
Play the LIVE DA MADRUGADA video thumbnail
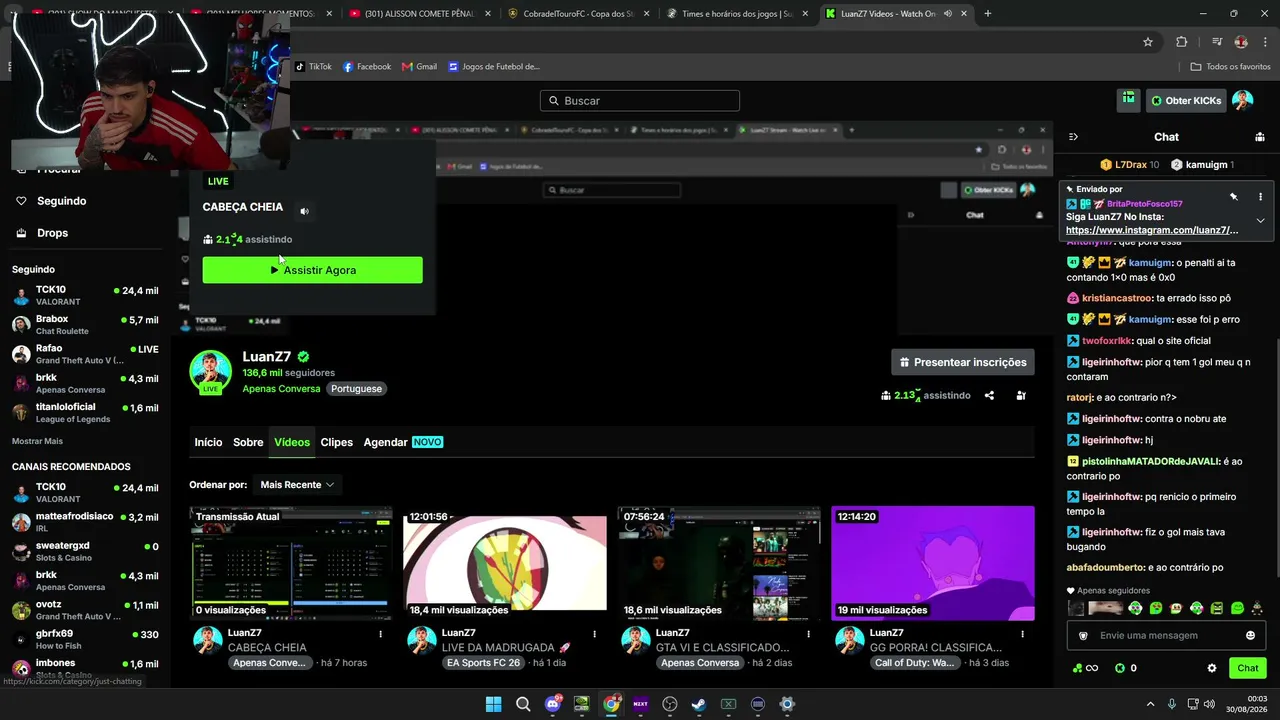pyautogui.click(x=505, y=563)
